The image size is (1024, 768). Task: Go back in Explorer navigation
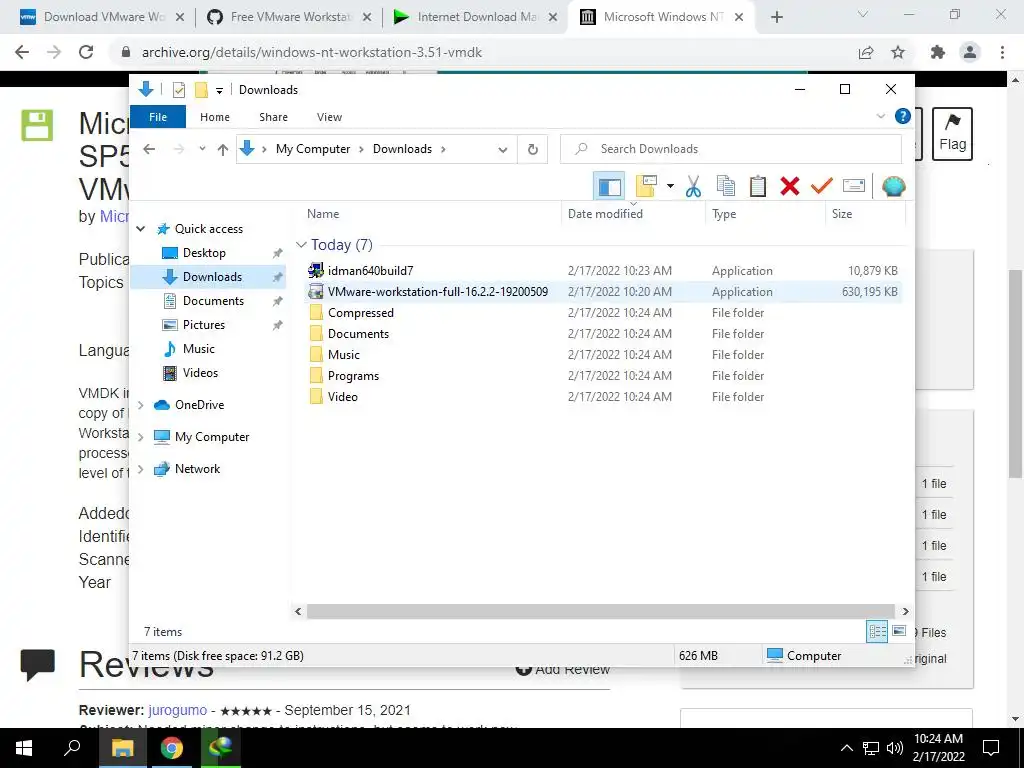coord(149,150)
